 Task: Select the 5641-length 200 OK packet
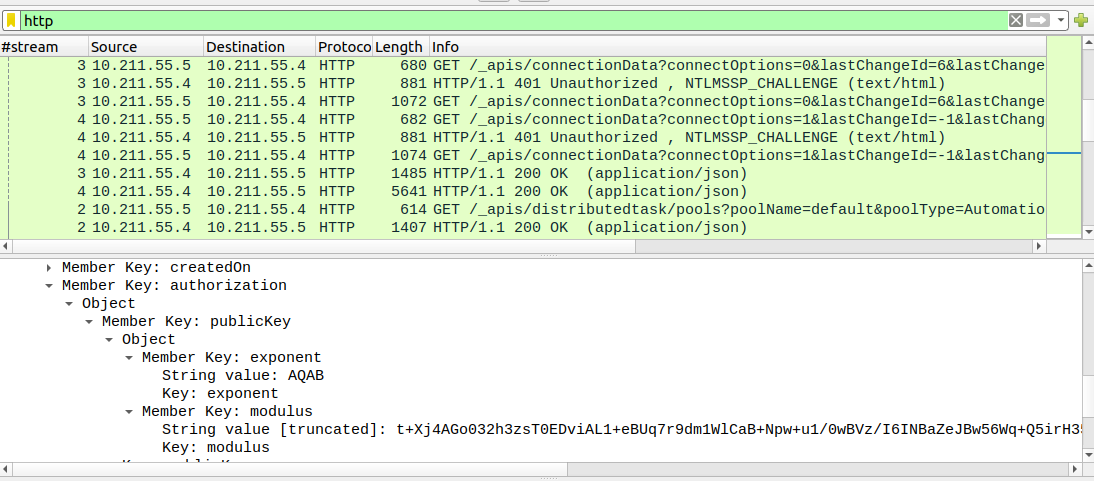tap(523, 191)
